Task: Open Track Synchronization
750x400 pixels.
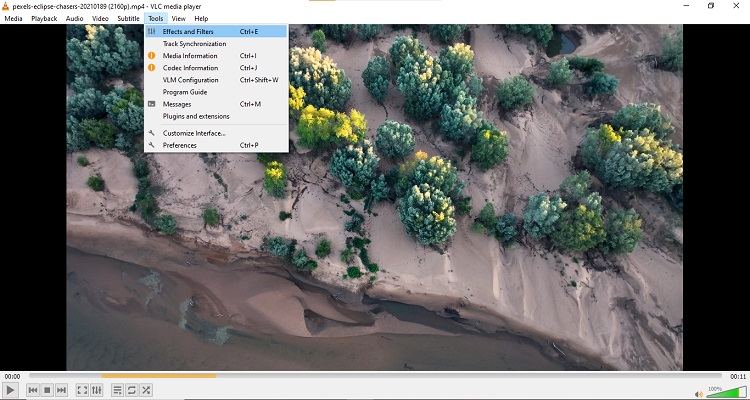Action: pyautogui.click(x=216, y=44)
